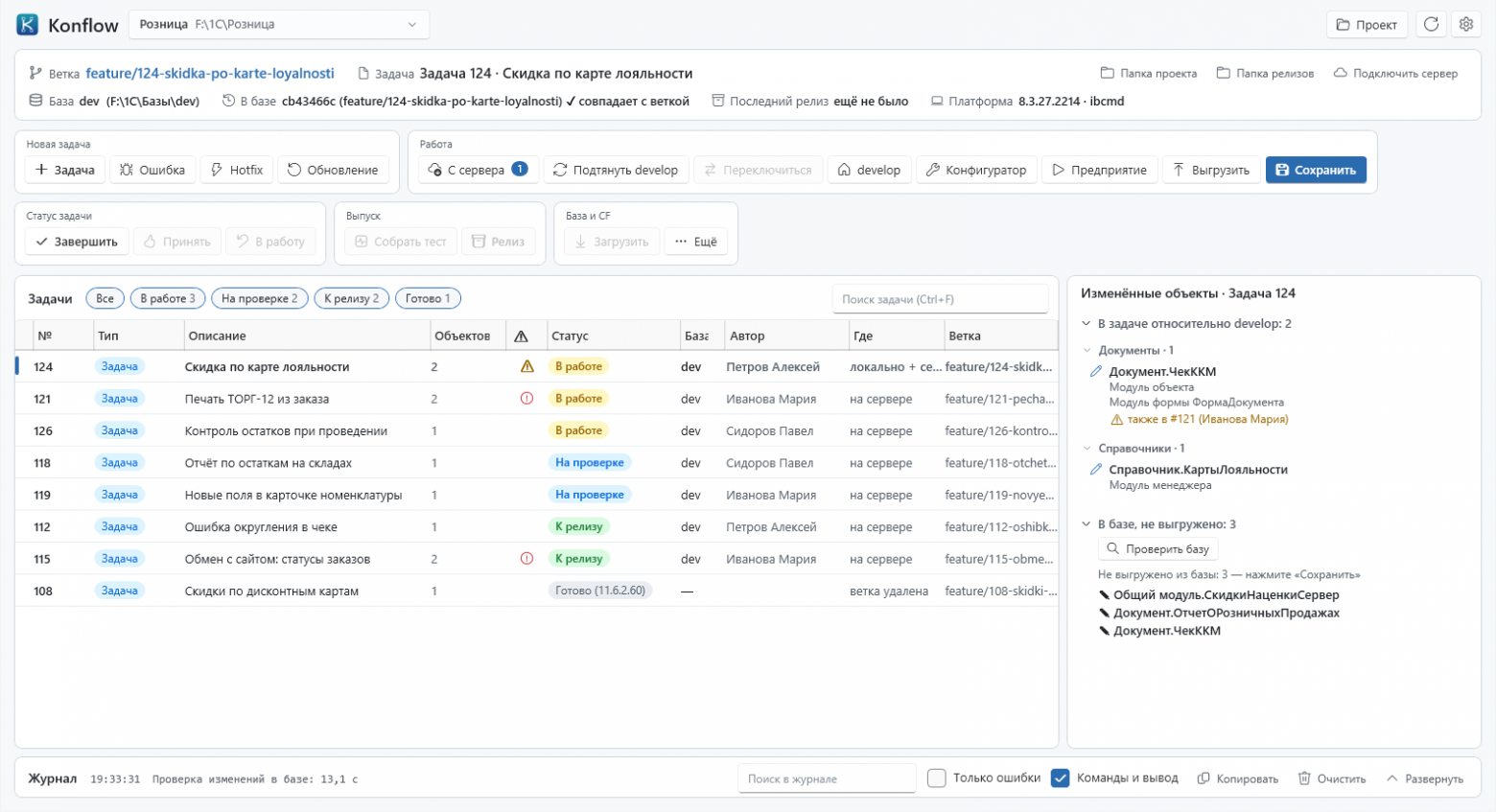Click the Поиск задачи search field
Image resolution: width=1496 pixels, height=812 pixels.
tap(940, 299)
